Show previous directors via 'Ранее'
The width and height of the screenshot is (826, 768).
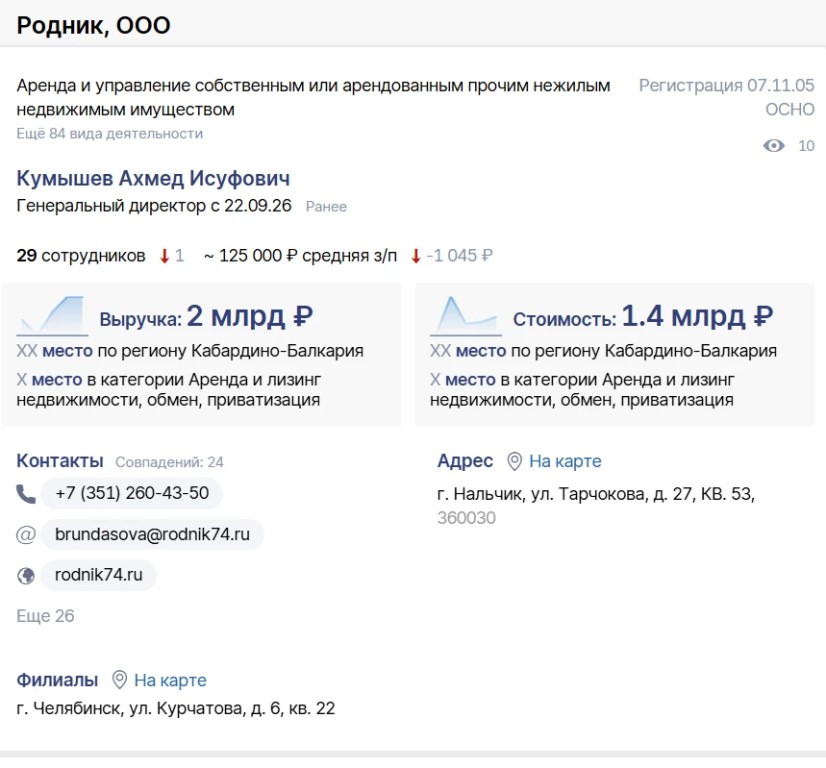[x=326, y=206]
